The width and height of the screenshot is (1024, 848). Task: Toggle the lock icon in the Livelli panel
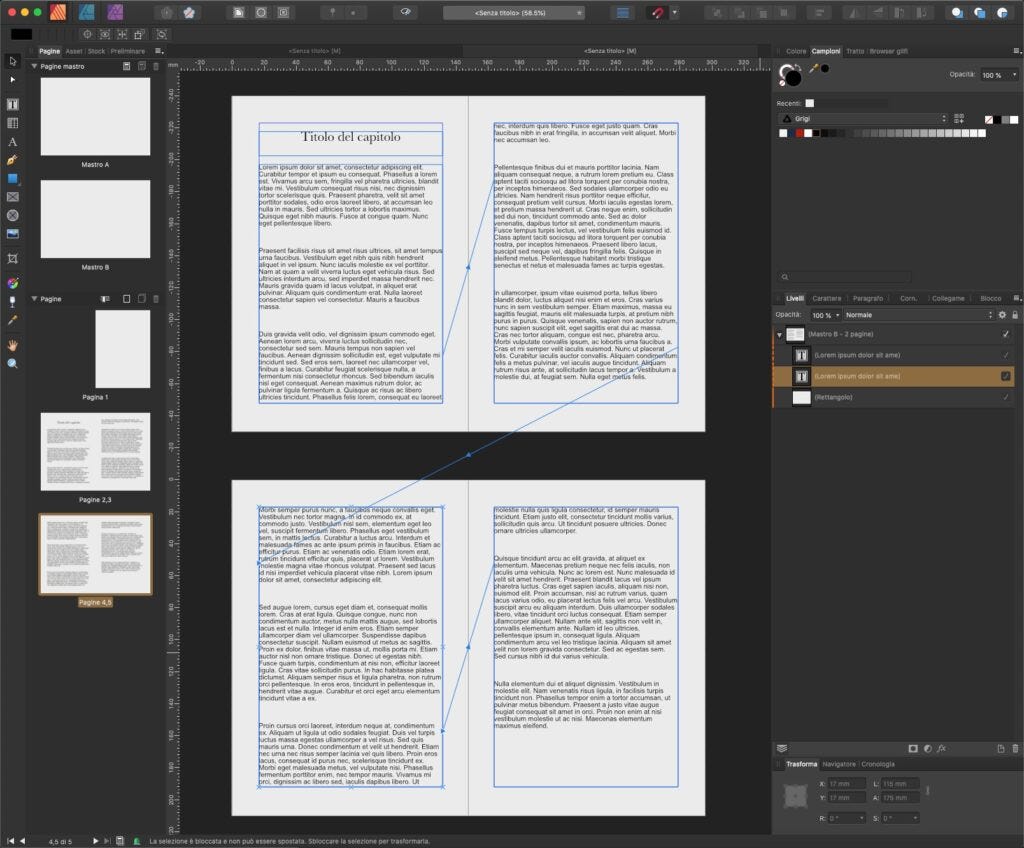pyautogui.click(x=1016, y=315)
